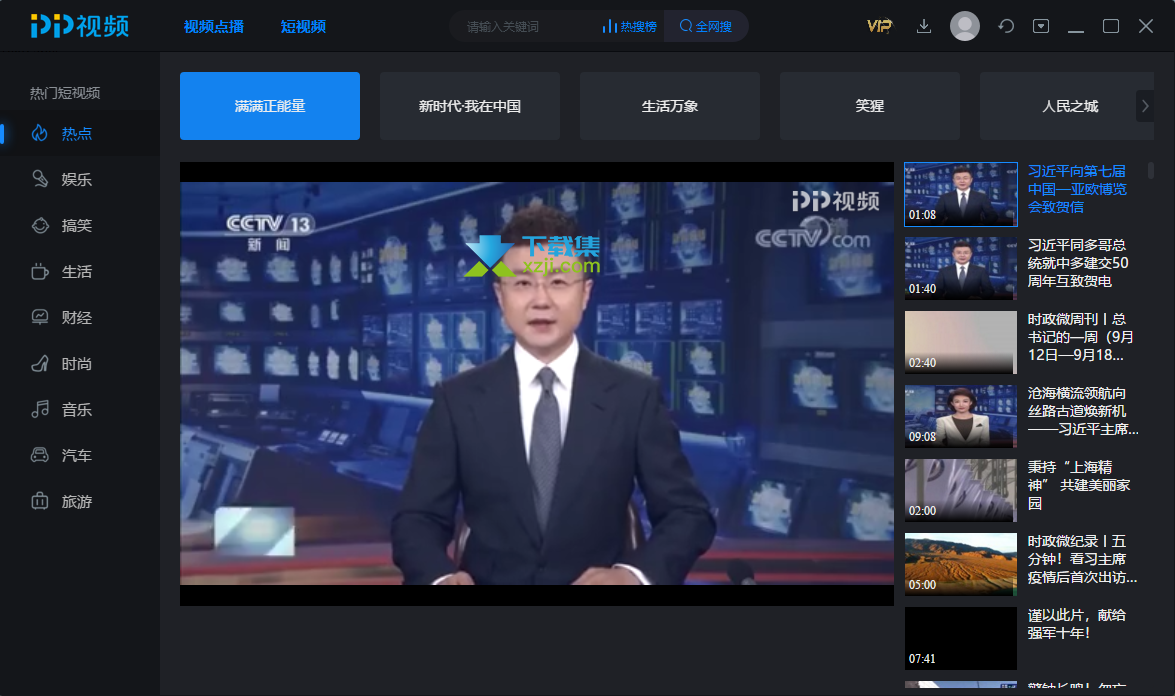The image size is (1175, 696).
Task: Click the 娱乐 category icon
Action: coord(40,179)
